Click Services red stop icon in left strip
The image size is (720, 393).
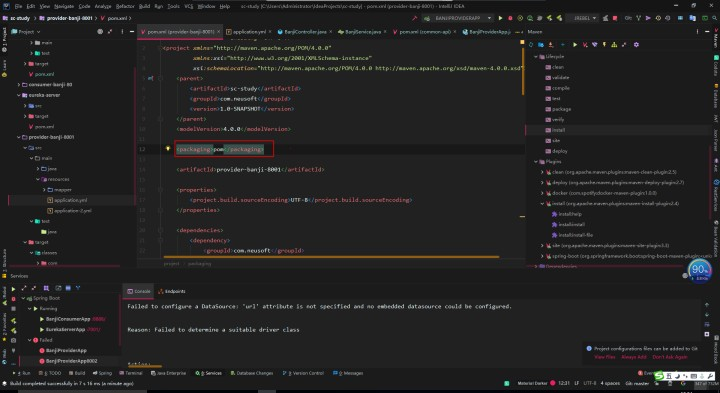pyautogui.click(x=13, y=299)
